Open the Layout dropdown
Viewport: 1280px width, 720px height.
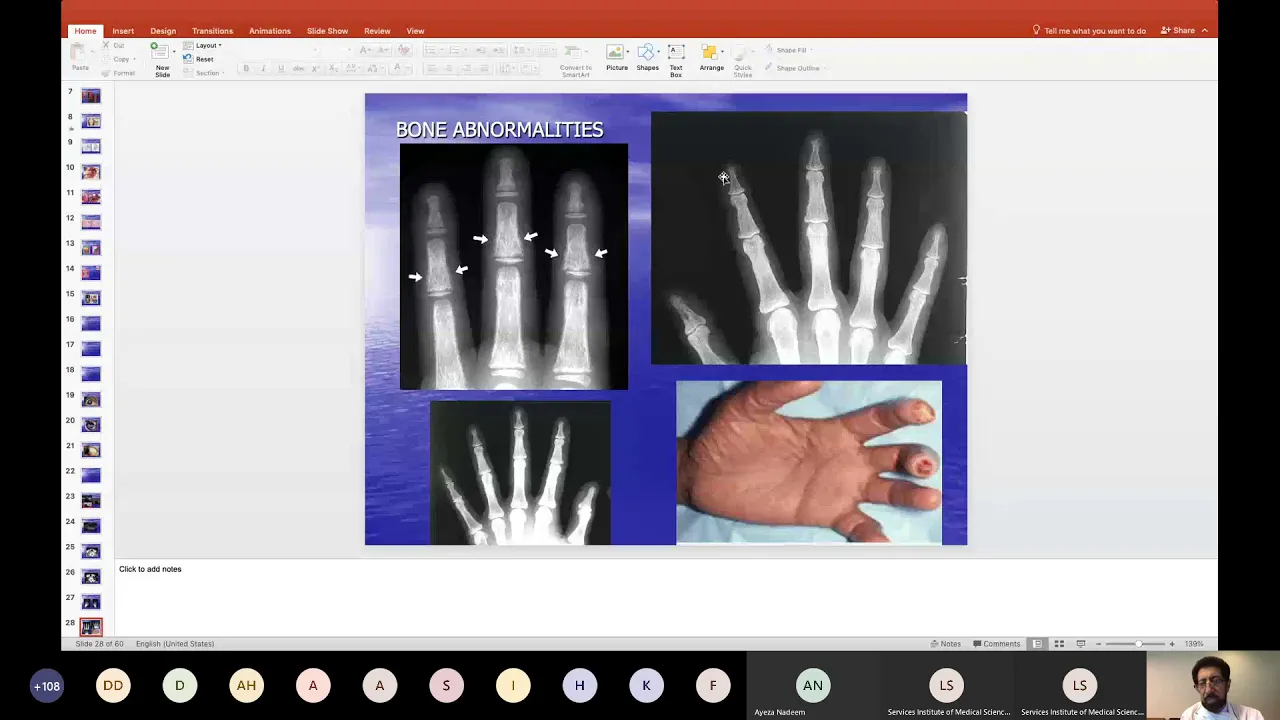tap(204, 46)
